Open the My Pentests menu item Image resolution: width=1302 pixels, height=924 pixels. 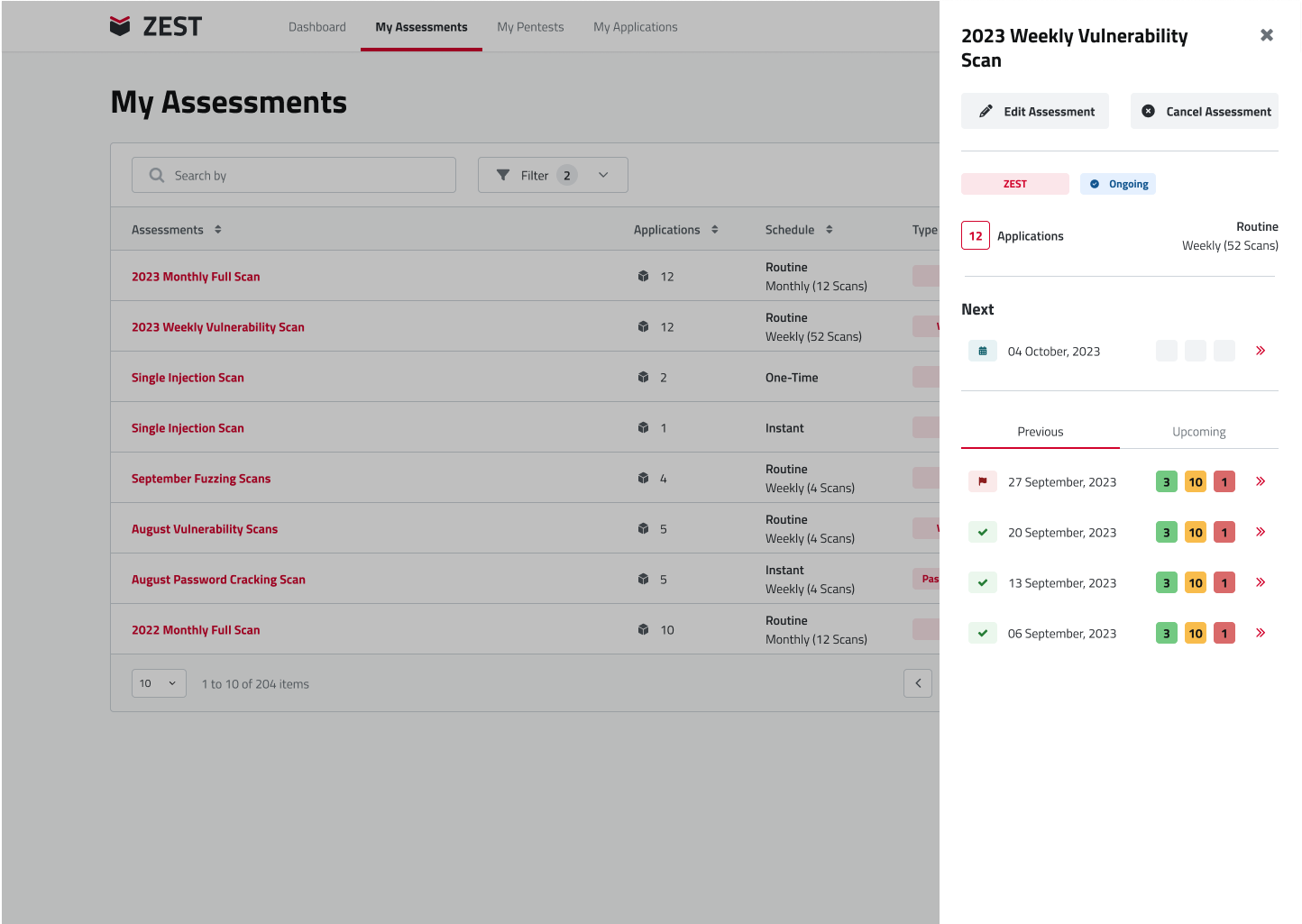click(x=530, y=27)
